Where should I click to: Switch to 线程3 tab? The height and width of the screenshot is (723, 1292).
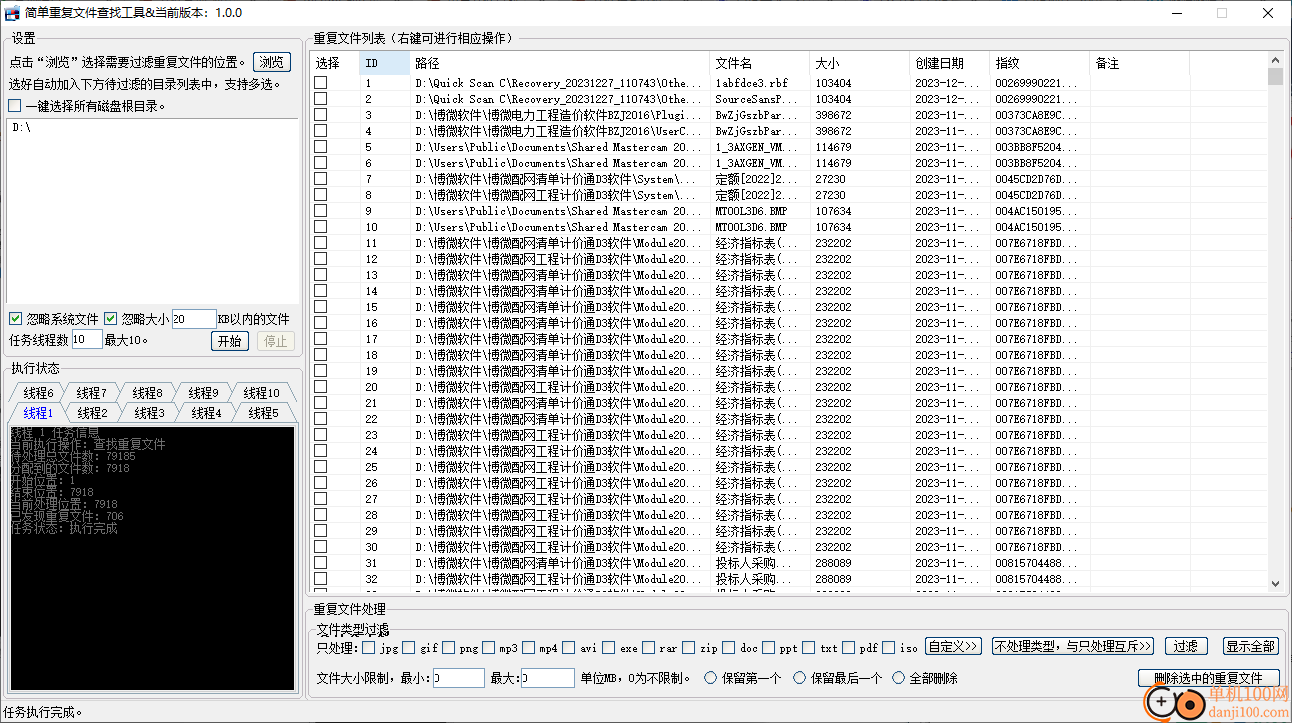click(149, 413)
